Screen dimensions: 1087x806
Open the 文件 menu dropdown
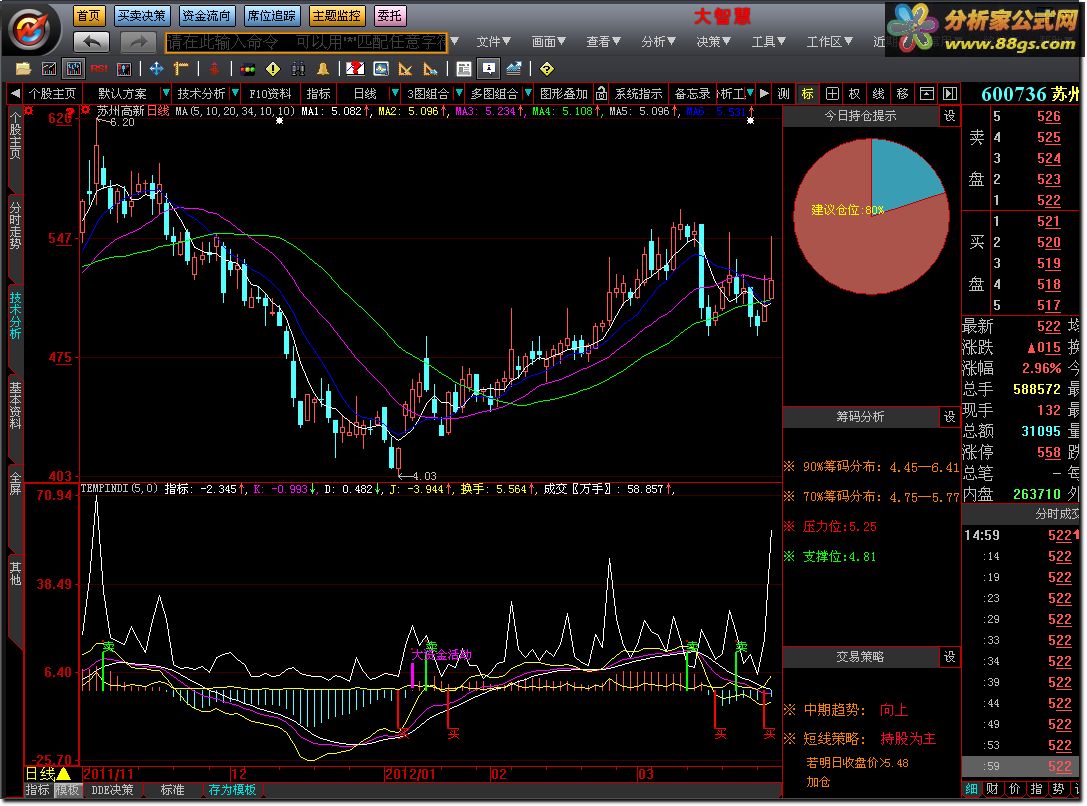pyautogui.click(x=494, y=42)
